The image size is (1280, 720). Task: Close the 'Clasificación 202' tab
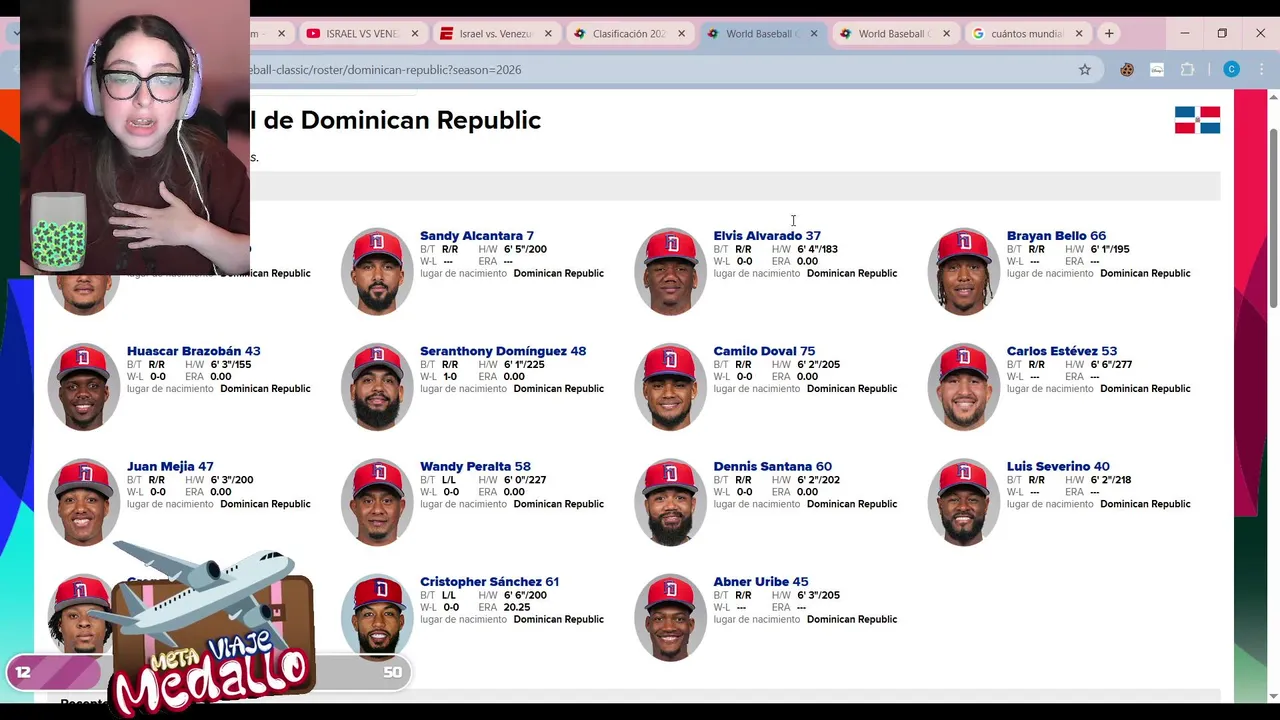click(x=682, y=34)
